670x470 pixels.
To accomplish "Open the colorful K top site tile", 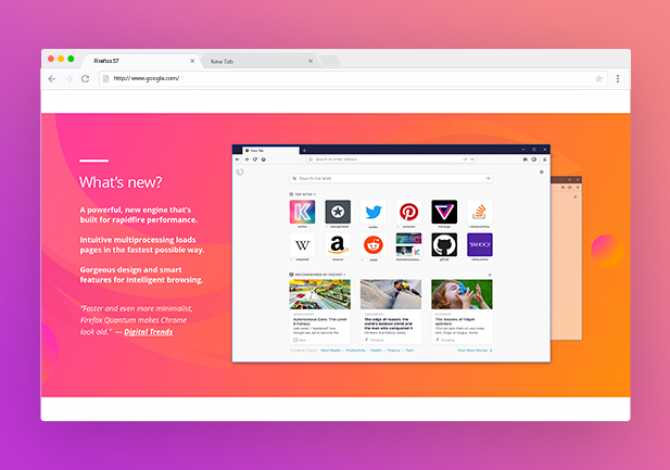I will click(x=302, y=212).
